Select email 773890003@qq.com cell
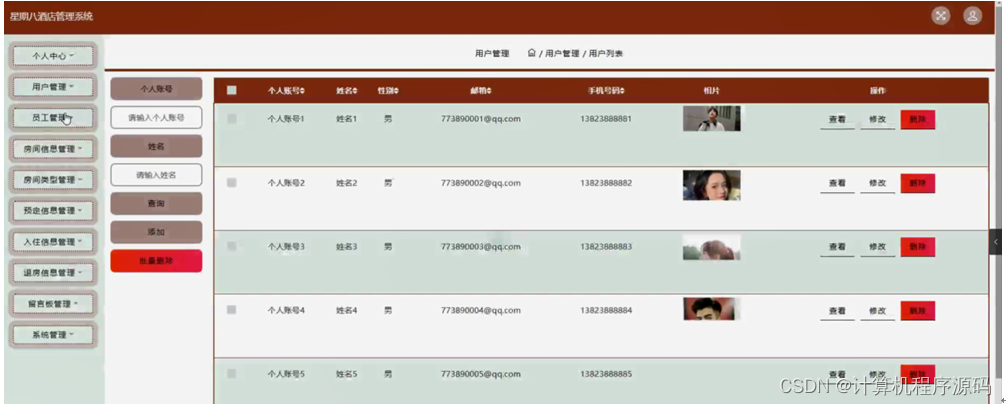 (481, 246)
